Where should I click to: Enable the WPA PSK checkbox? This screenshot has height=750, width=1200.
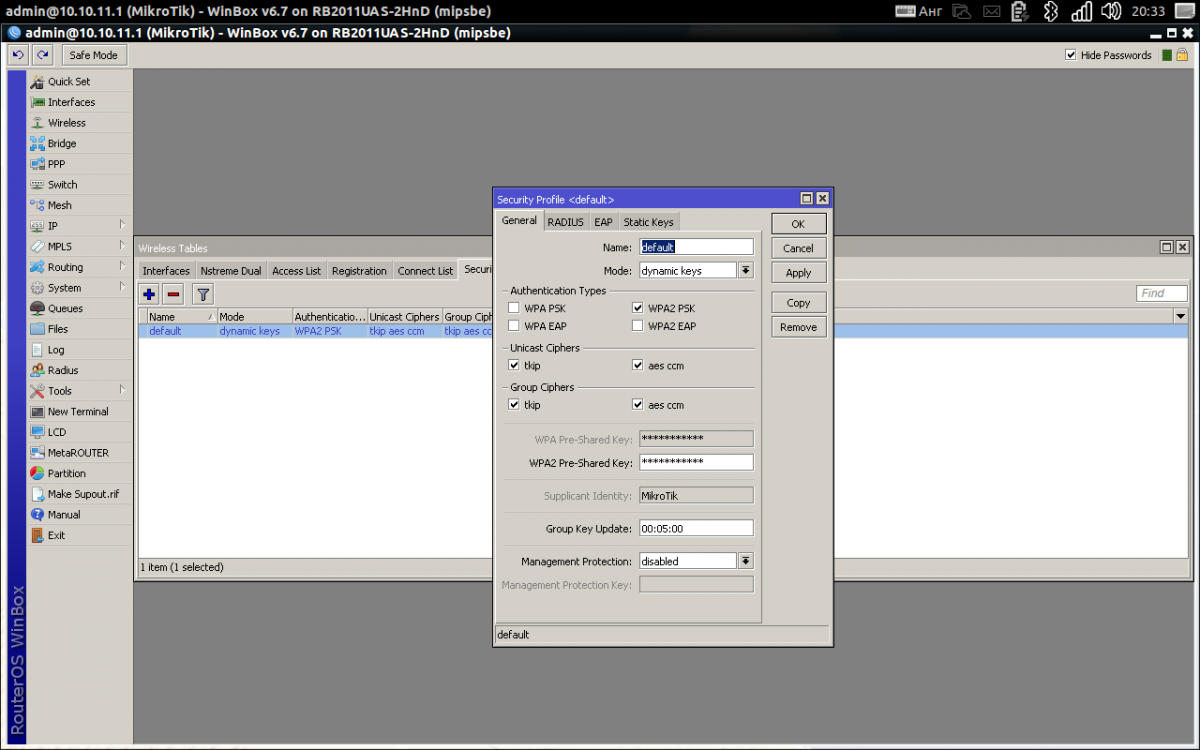pyautogui.click(x=514, y=308)
